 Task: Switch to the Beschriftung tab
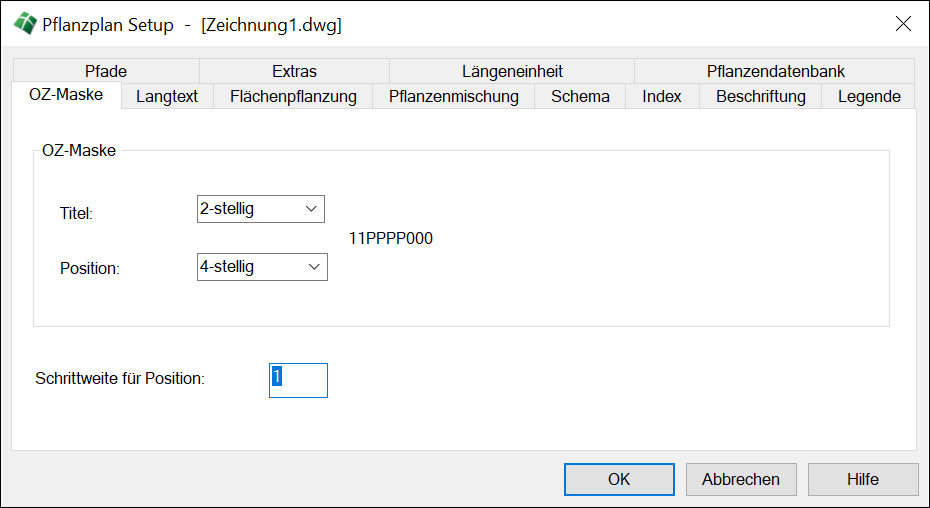760,97
